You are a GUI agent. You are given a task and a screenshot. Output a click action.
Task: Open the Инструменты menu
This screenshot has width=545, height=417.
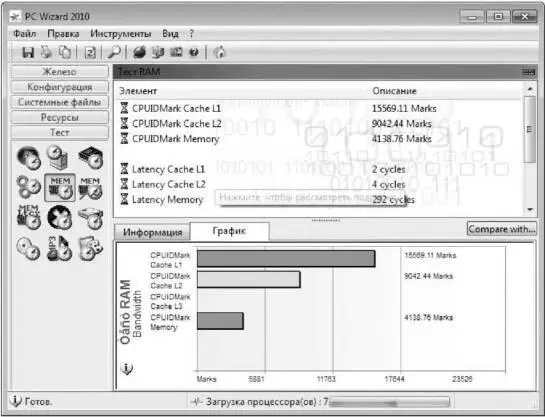tap(121, 34)
